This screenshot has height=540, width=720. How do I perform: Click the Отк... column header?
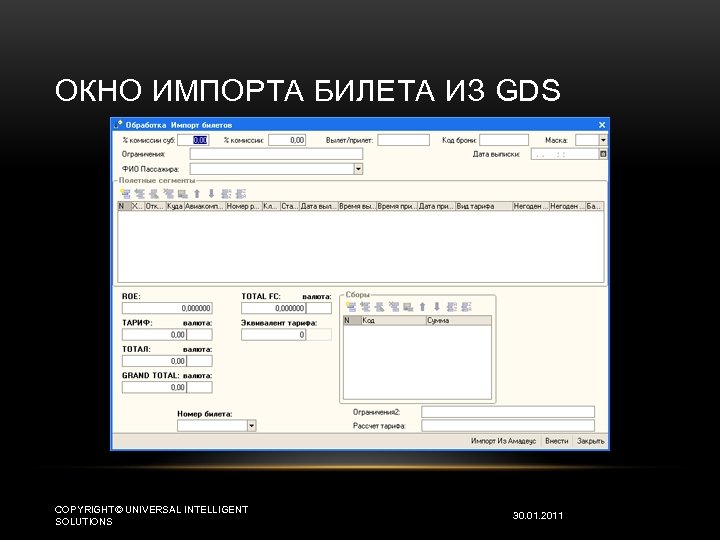[155, 206]
